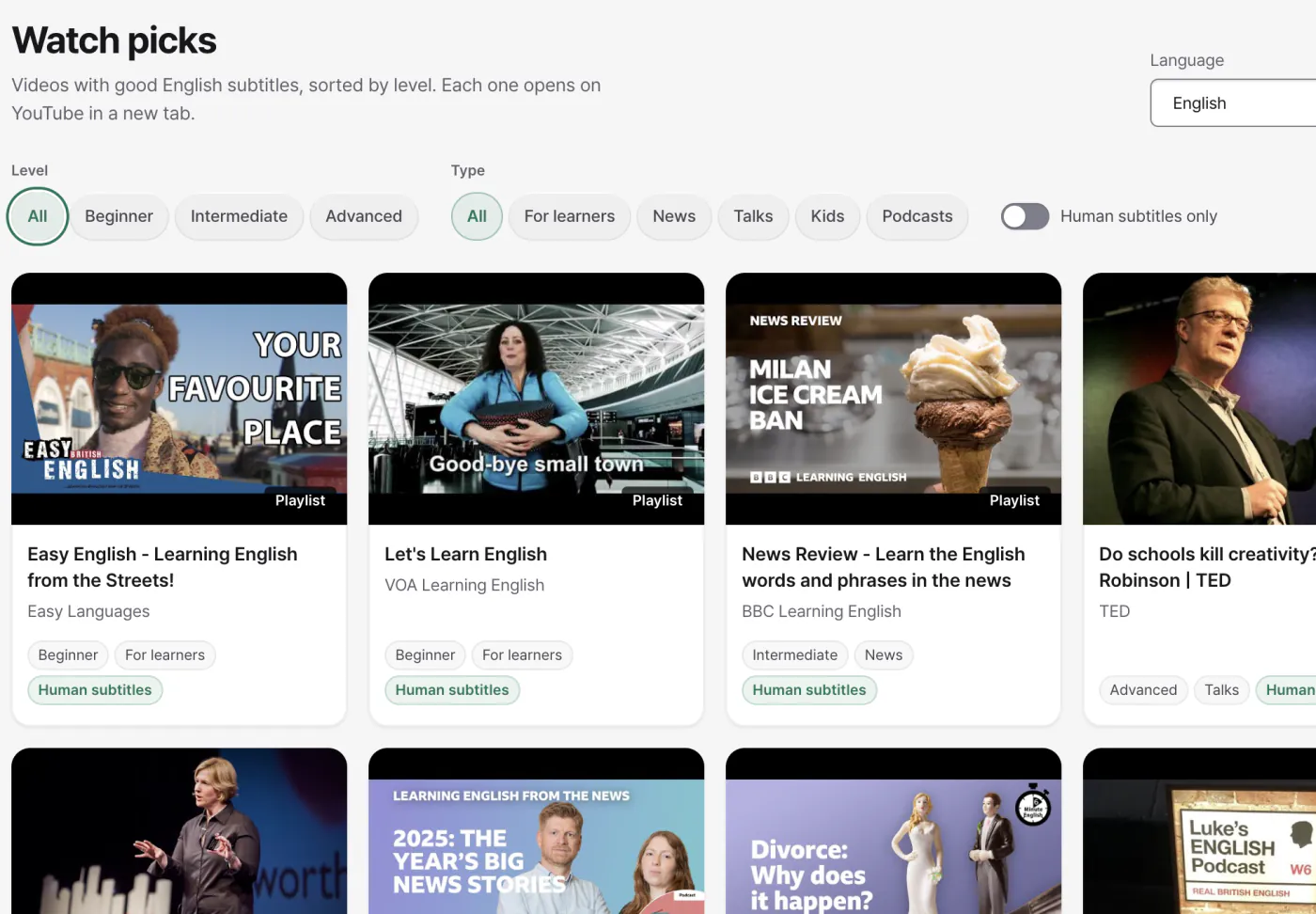Screen dimensions: 1316x914
Task: Open the 2025 year's big news stories thumbnail
Action: click(x=536, y=831)
